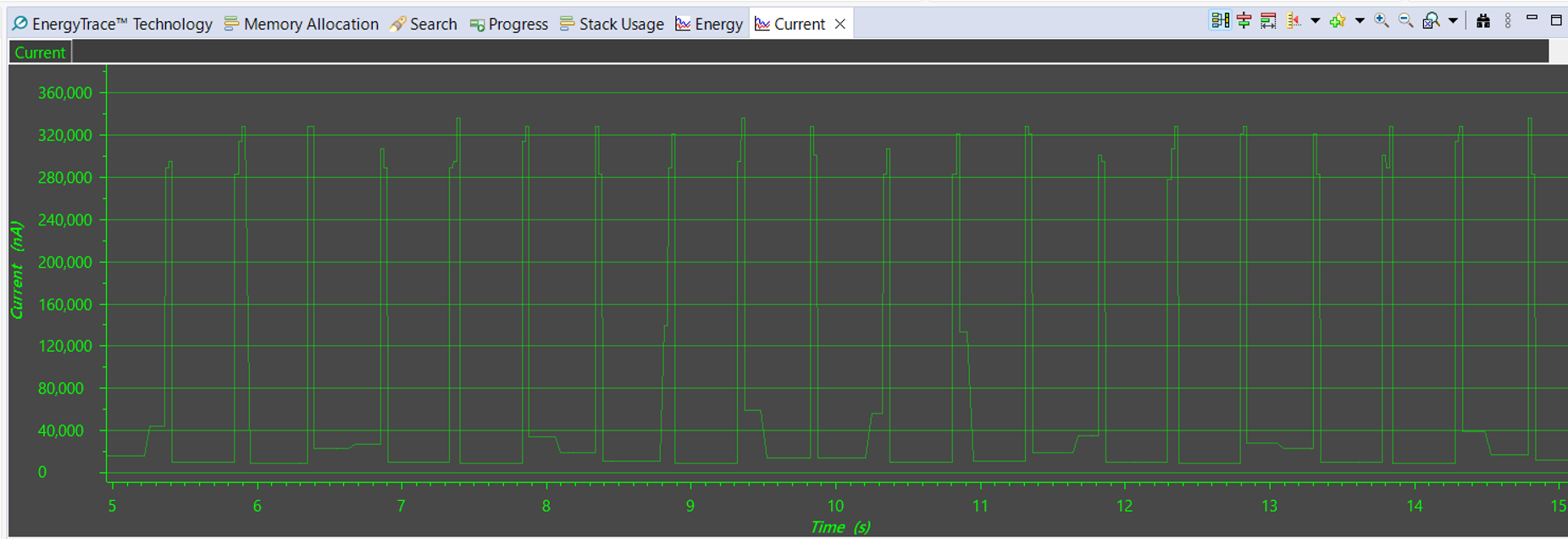Open the Memory Allocation tab
Image resolution: width=1568 pixels, height=539 pixels.
[302, 24]
